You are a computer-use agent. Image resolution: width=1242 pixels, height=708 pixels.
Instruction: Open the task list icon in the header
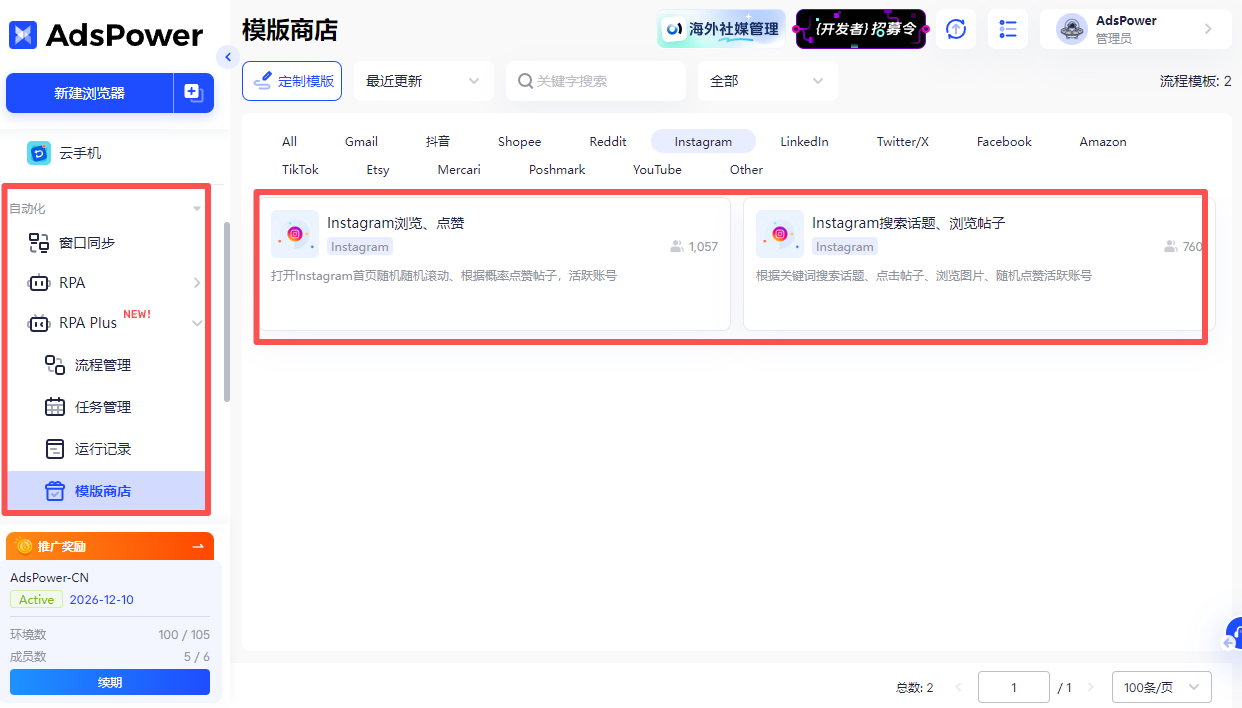(1007, 29)
